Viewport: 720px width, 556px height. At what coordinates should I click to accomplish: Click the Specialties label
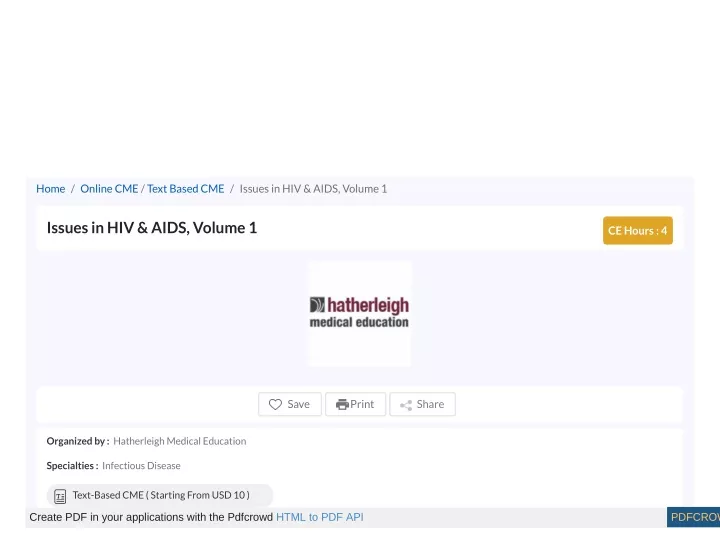click(x=73, y=466)
